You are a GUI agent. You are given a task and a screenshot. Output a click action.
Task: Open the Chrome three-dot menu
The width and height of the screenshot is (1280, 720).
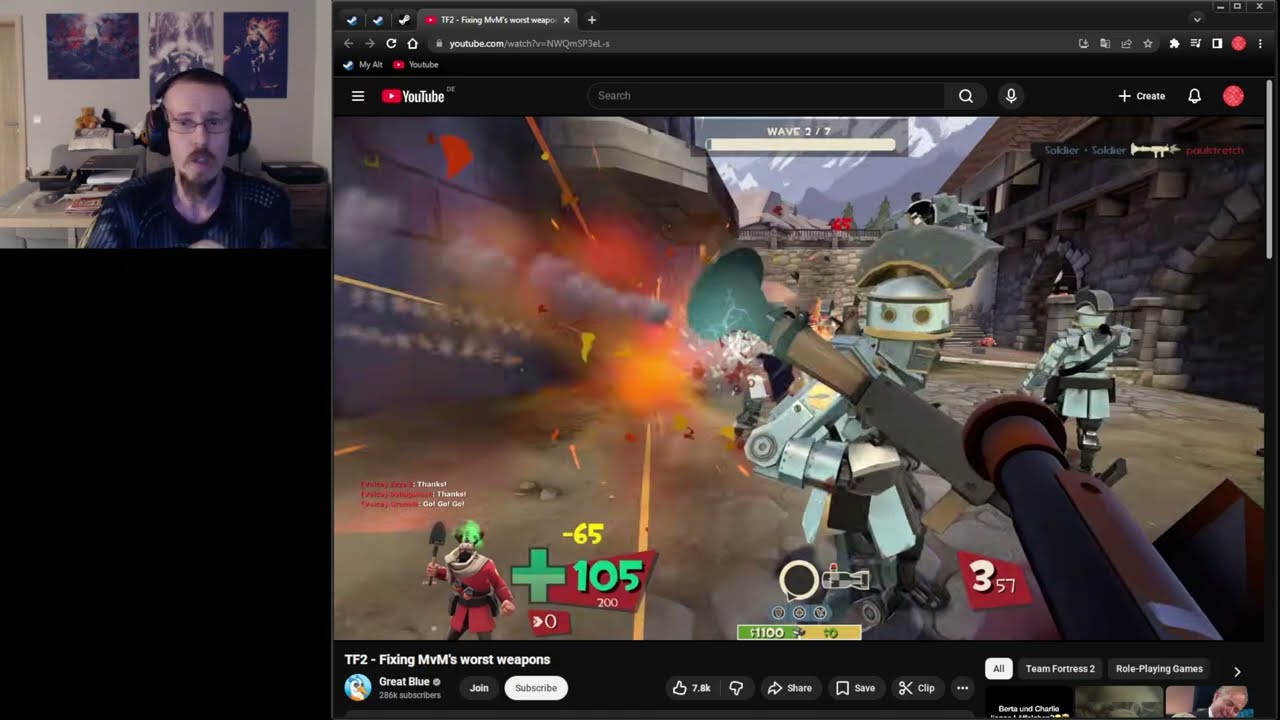(x=1260, y=44)
